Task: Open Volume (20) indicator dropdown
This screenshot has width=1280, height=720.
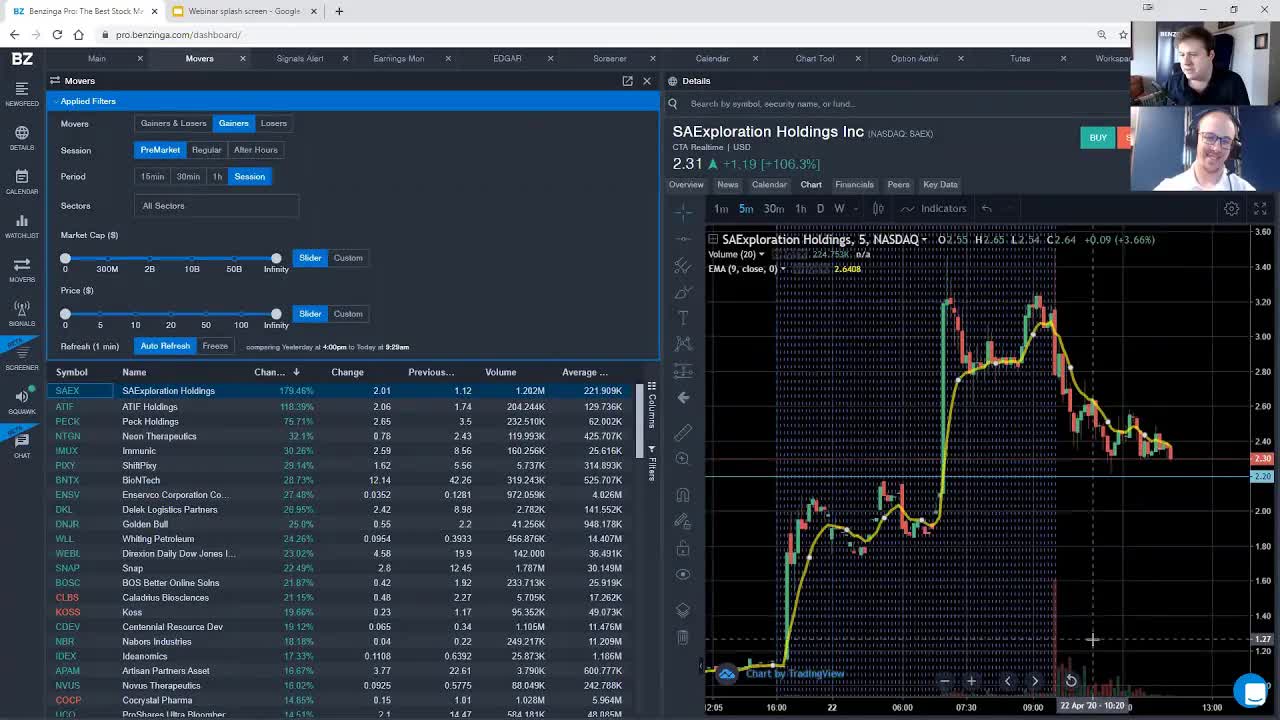Action: tap(763, 255)
